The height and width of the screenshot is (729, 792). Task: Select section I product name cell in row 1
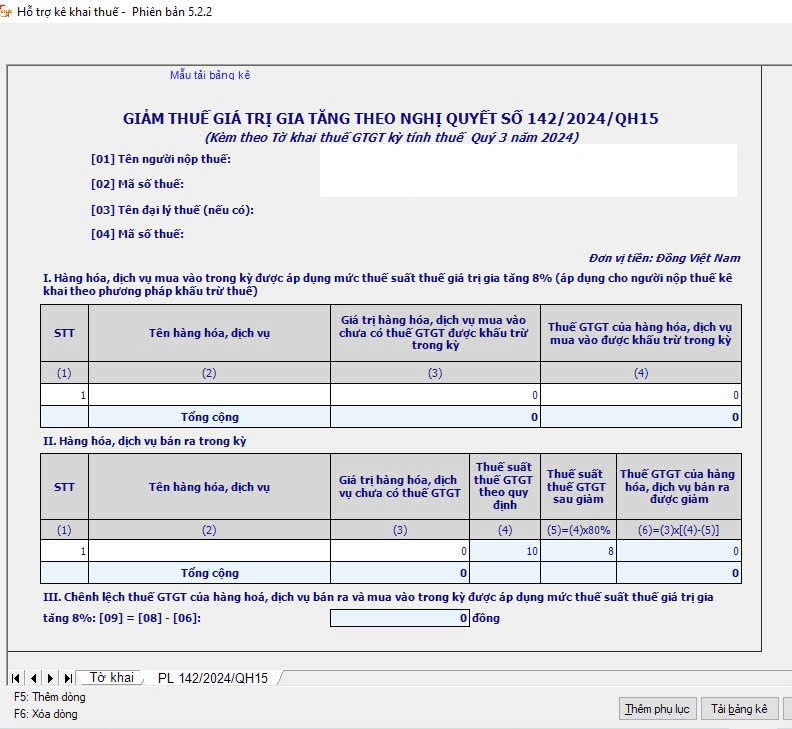(x=209, y=395)
